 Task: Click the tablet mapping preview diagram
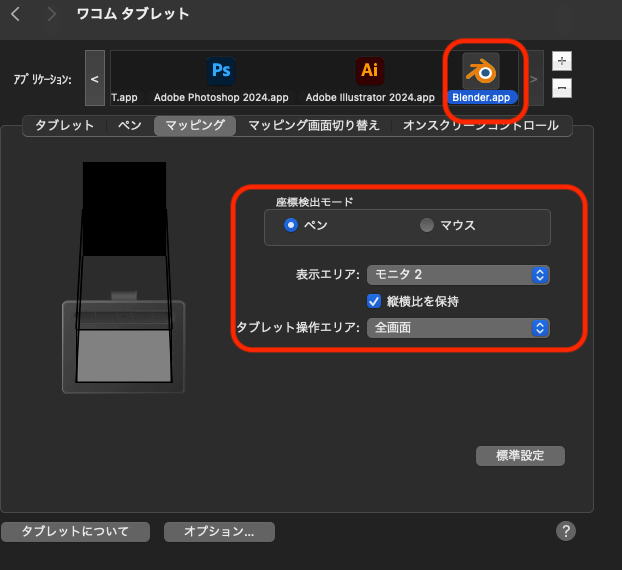pos(124,277)
